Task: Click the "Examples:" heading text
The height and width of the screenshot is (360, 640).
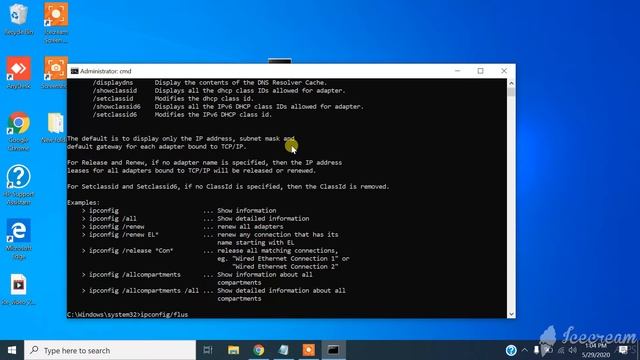Action: [x=83, y=202]
